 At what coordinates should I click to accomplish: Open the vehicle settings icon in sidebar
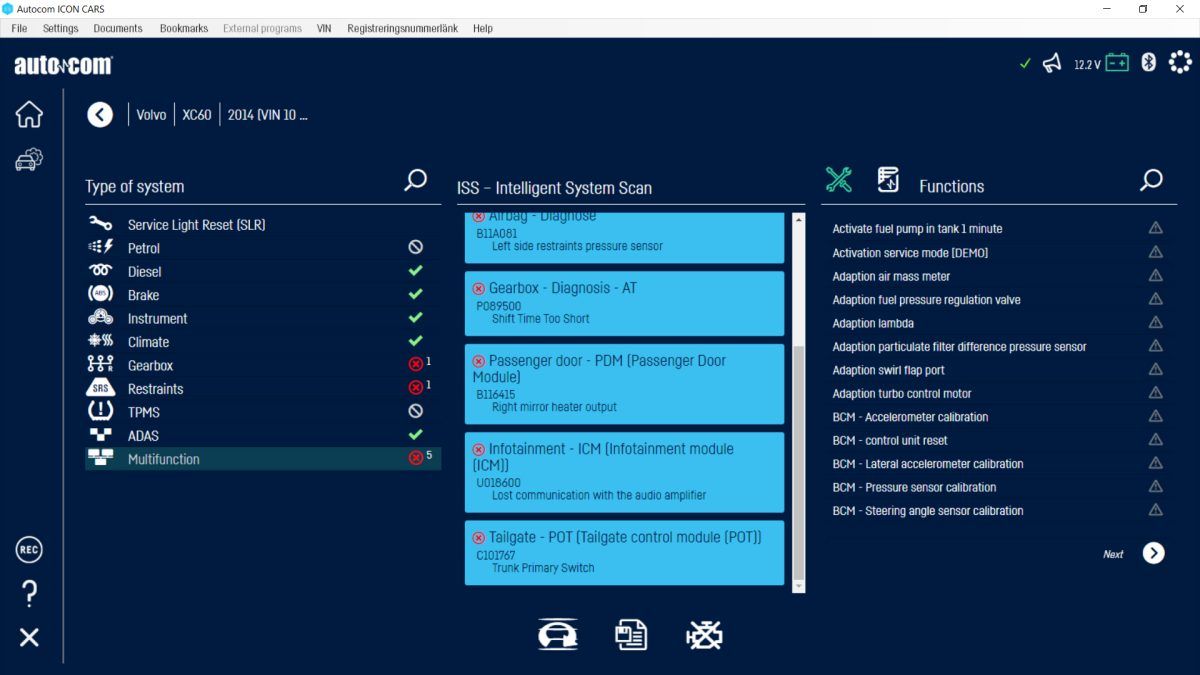(x=29, y=159)
